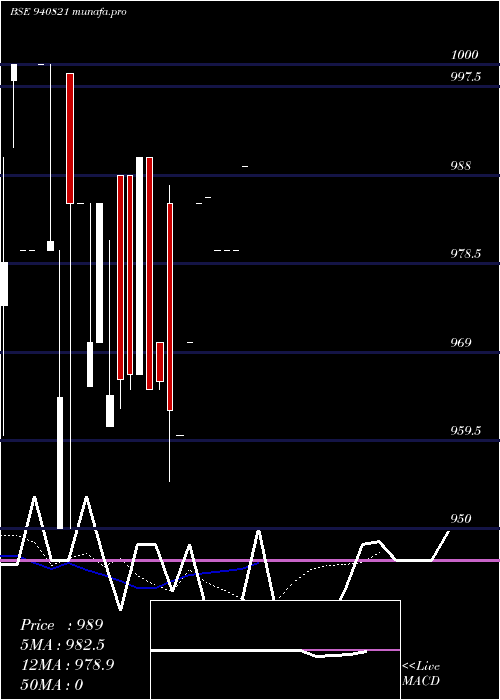Screen dimensions: 500x700
Task: Click the '12MA : 978.9' value
Action: [x=67, y=665]
